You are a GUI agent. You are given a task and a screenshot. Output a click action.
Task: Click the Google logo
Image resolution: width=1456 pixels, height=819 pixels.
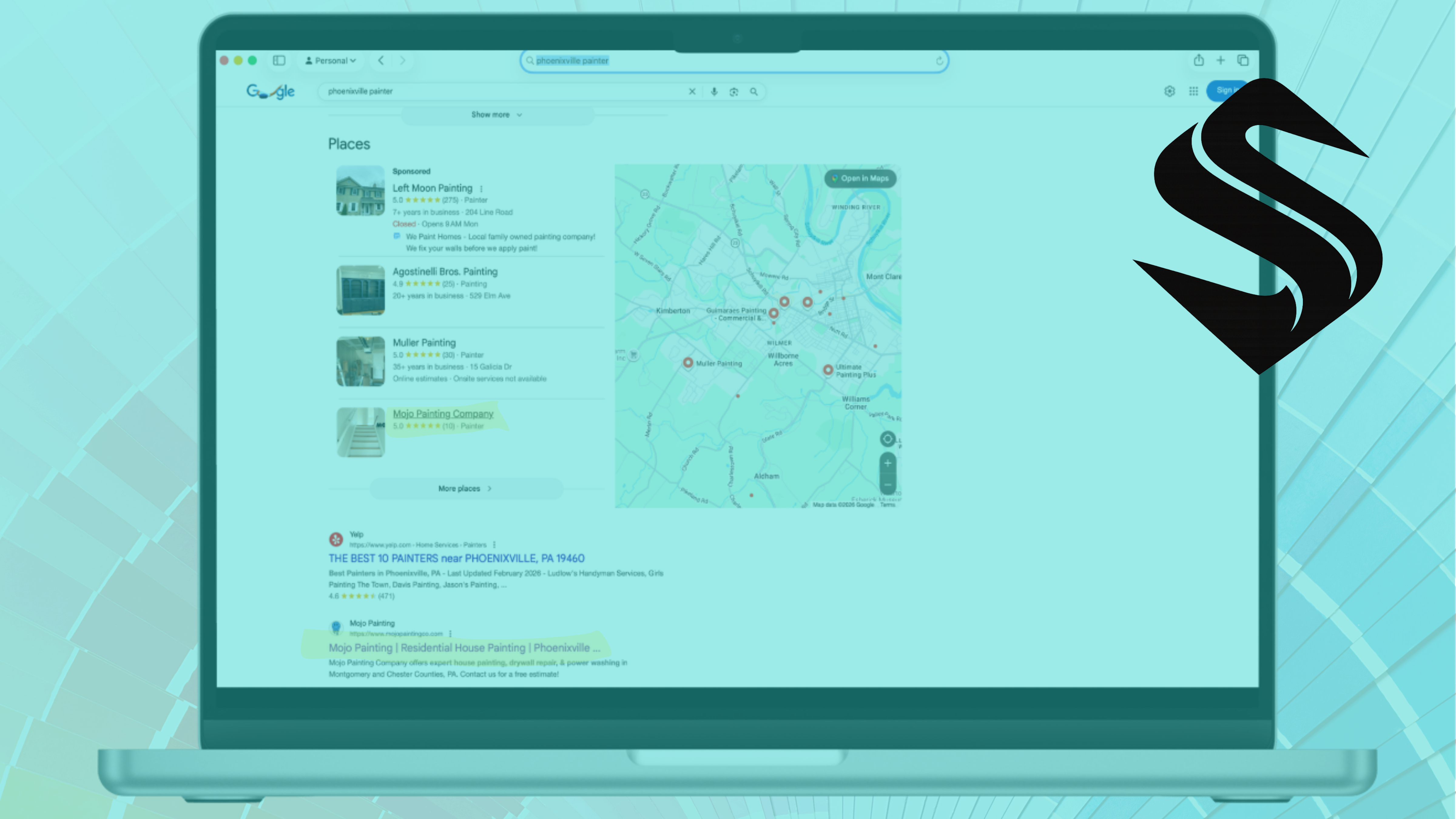(x=271, y=91)
